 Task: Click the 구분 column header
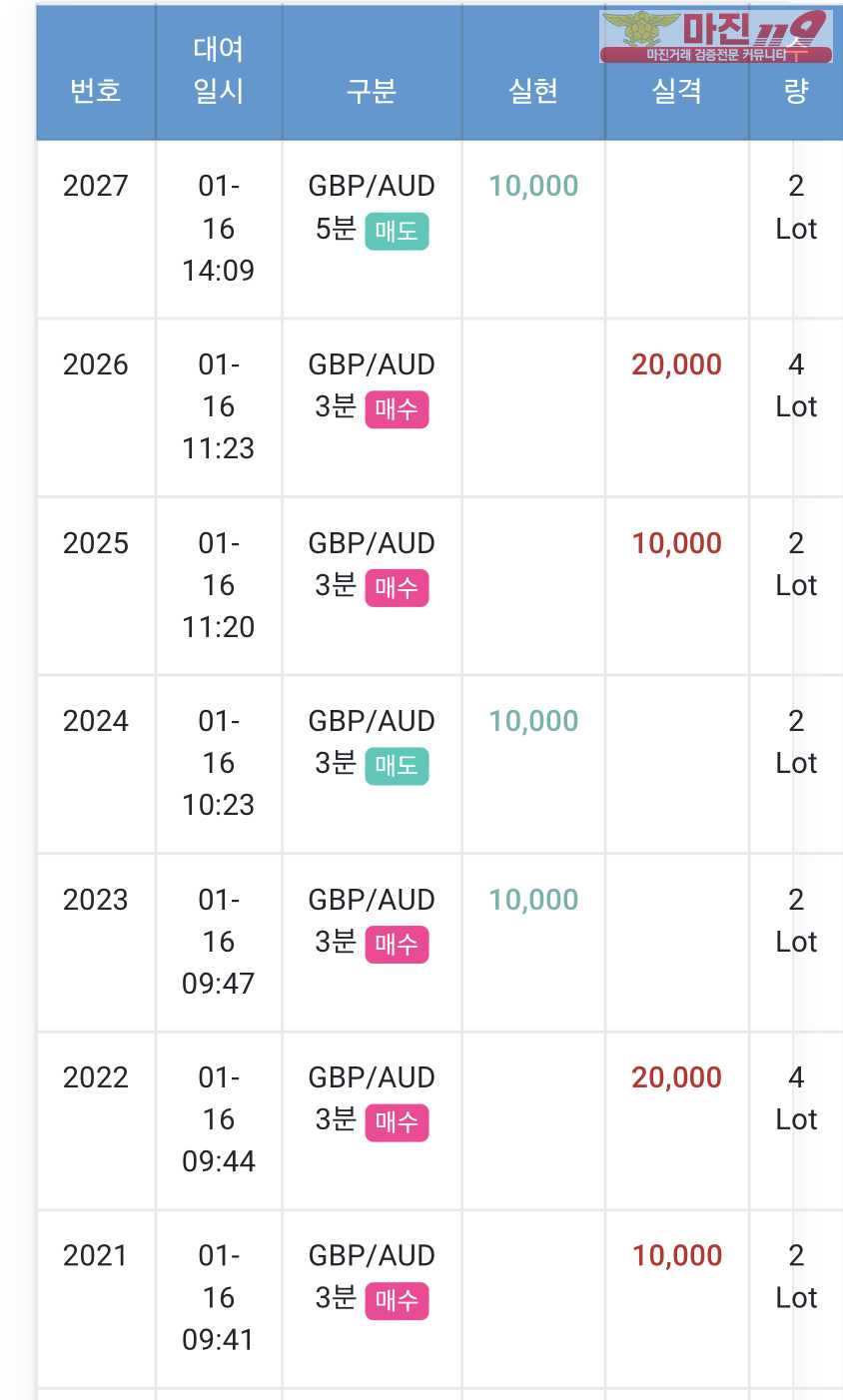point(372,91)
